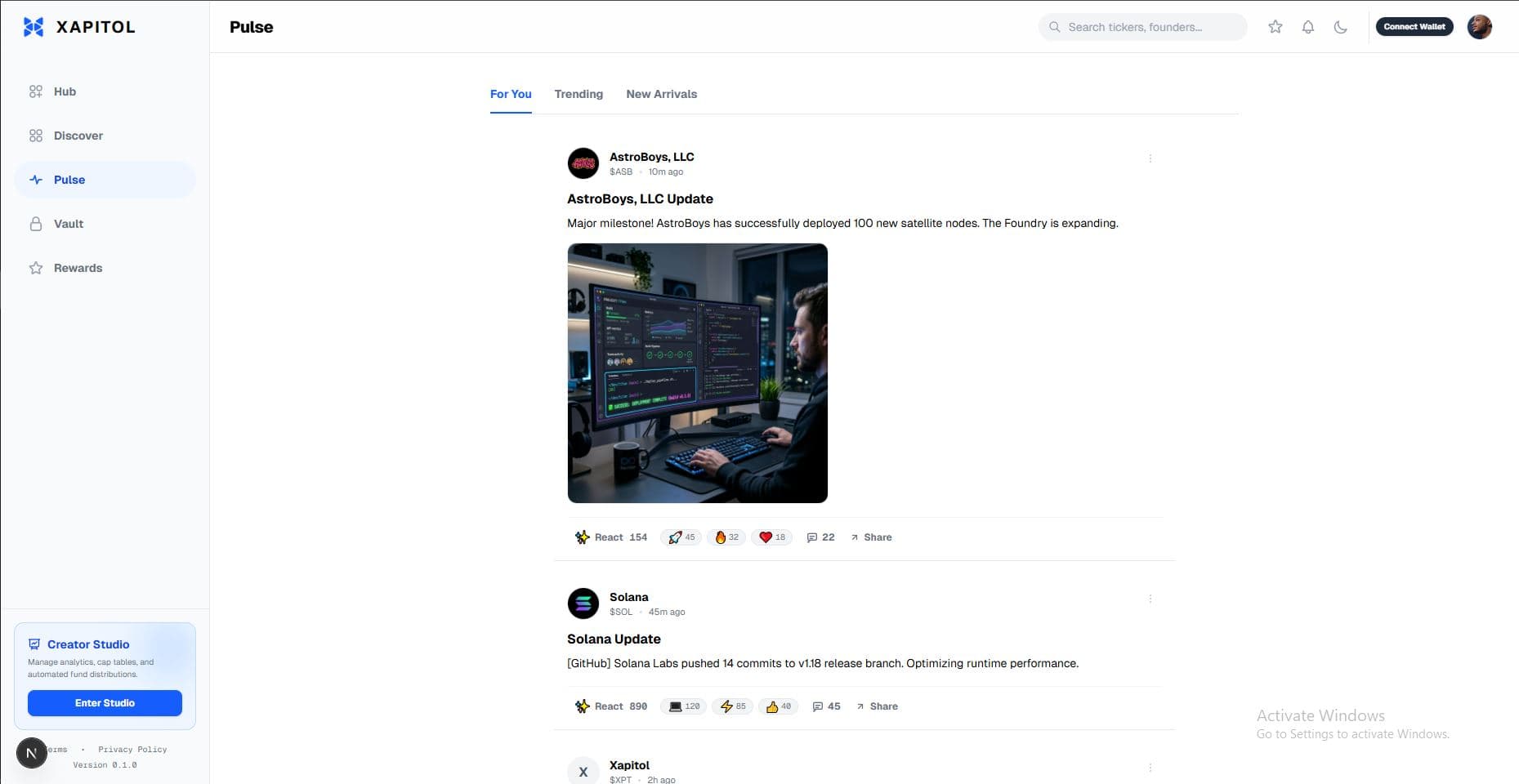Image resolution: width=1519 pixels, height=784 pixels.
Task: Toggle thumbs up reaction on Solana post
Action: pyautogui.click(x=778, y=706)
